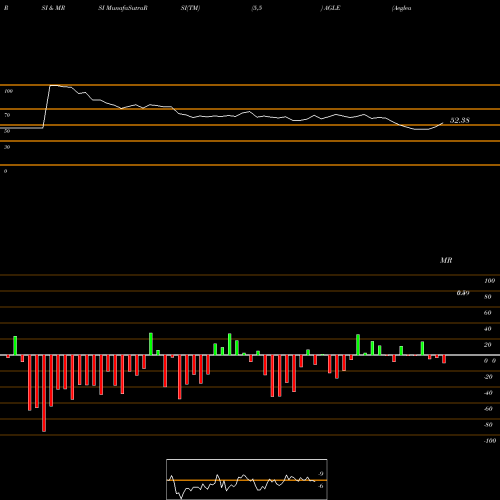Image resolution: width=500 pixels, height=500 pixels.
Task: Click the 30 label on RSI axis
Action: point(7,147)
